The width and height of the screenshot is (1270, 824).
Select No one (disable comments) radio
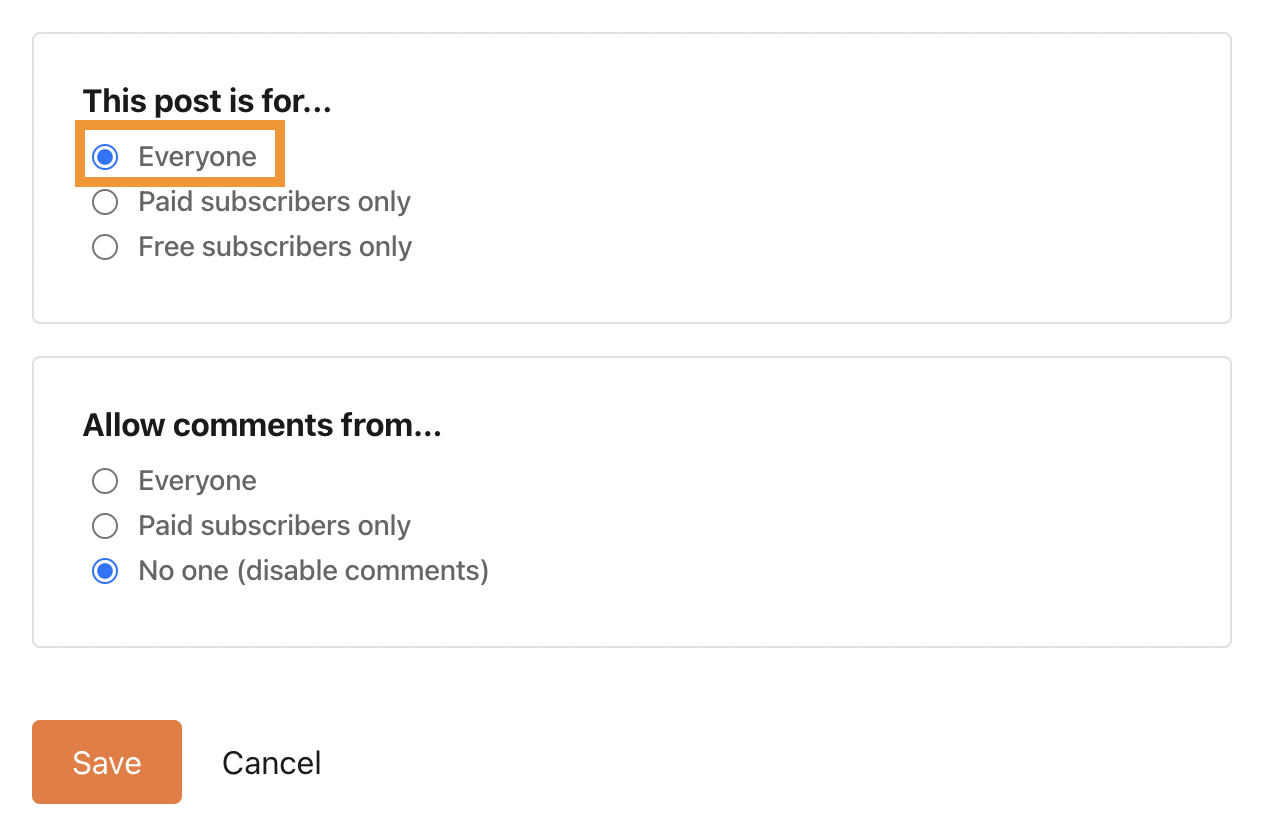(x=105, y=571)
